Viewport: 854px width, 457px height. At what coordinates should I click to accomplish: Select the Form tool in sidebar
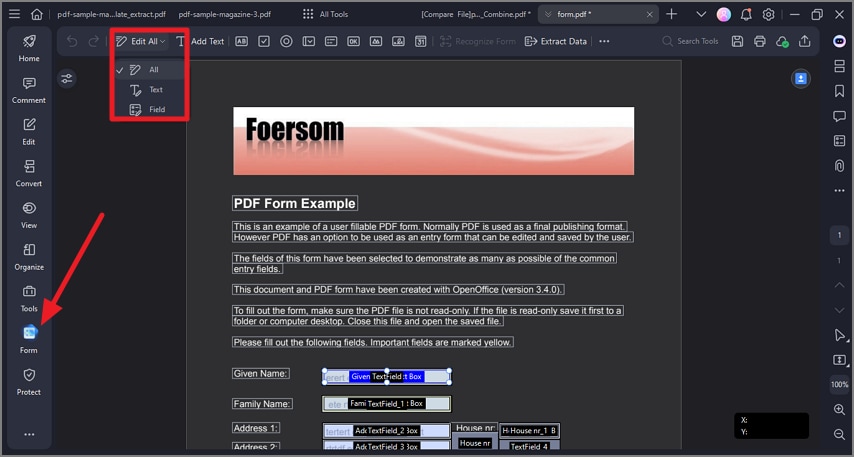(x=29, y=339)
